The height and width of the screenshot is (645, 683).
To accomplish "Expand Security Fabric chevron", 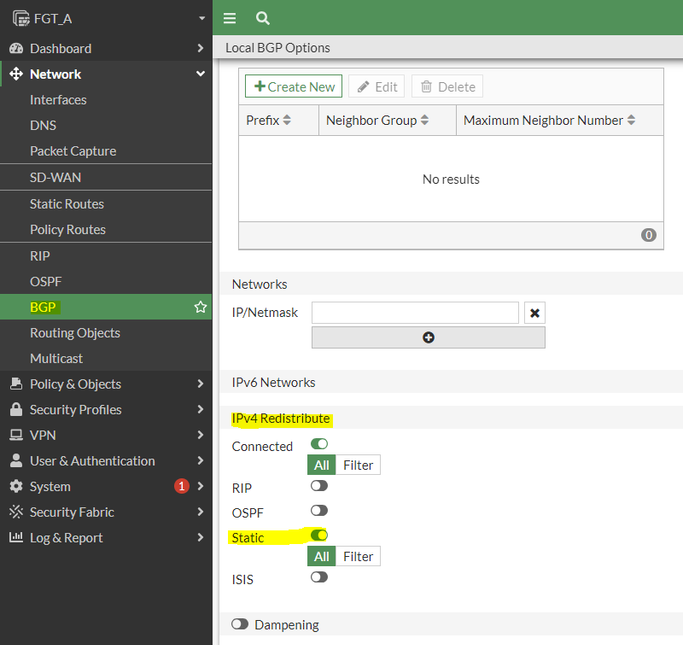I will click(200, 512).
